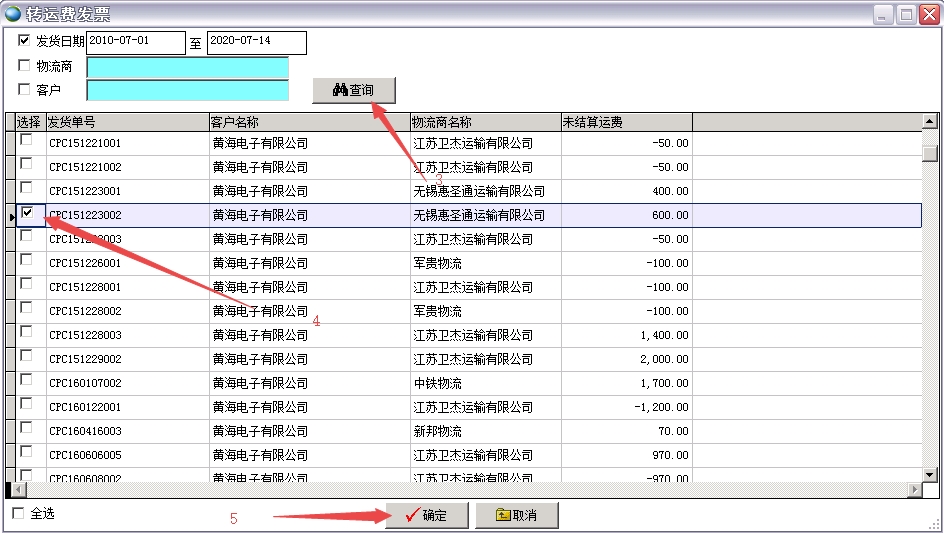944x533 pixels.
Task: Enable the 客户 filter checkbox
Action: [24, 89]
